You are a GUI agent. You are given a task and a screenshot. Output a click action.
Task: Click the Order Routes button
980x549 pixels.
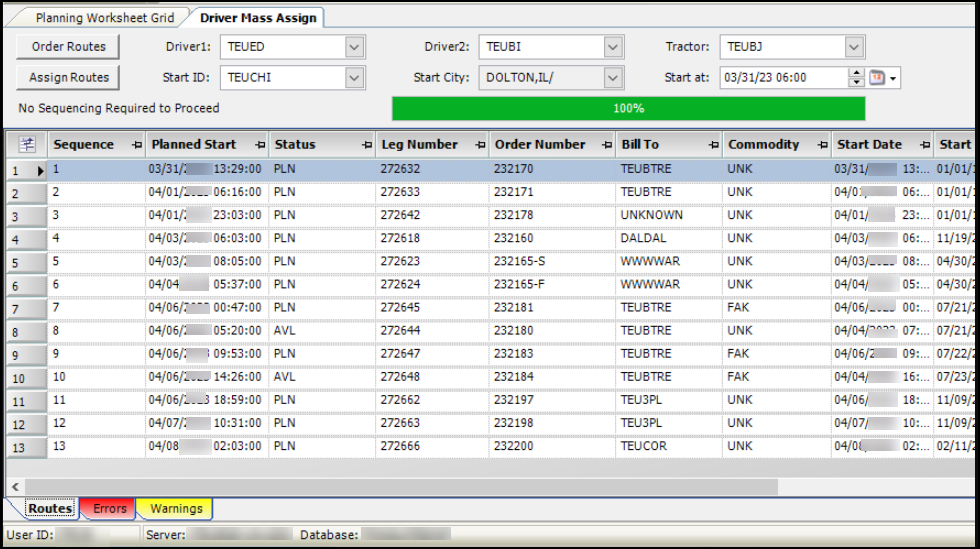pos(68,47)
